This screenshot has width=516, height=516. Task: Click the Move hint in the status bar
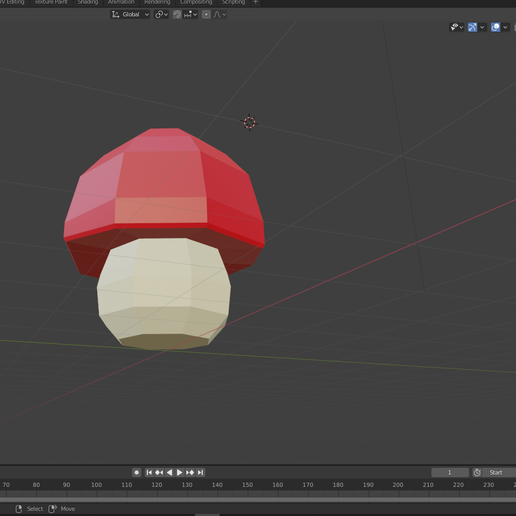click(x=68, y=509)
